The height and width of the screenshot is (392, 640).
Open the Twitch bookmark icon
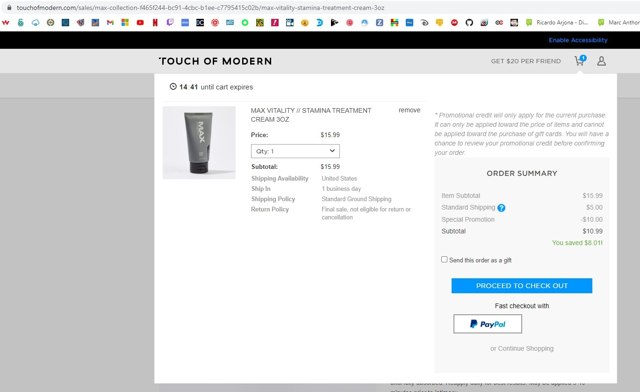click(170, 22)
